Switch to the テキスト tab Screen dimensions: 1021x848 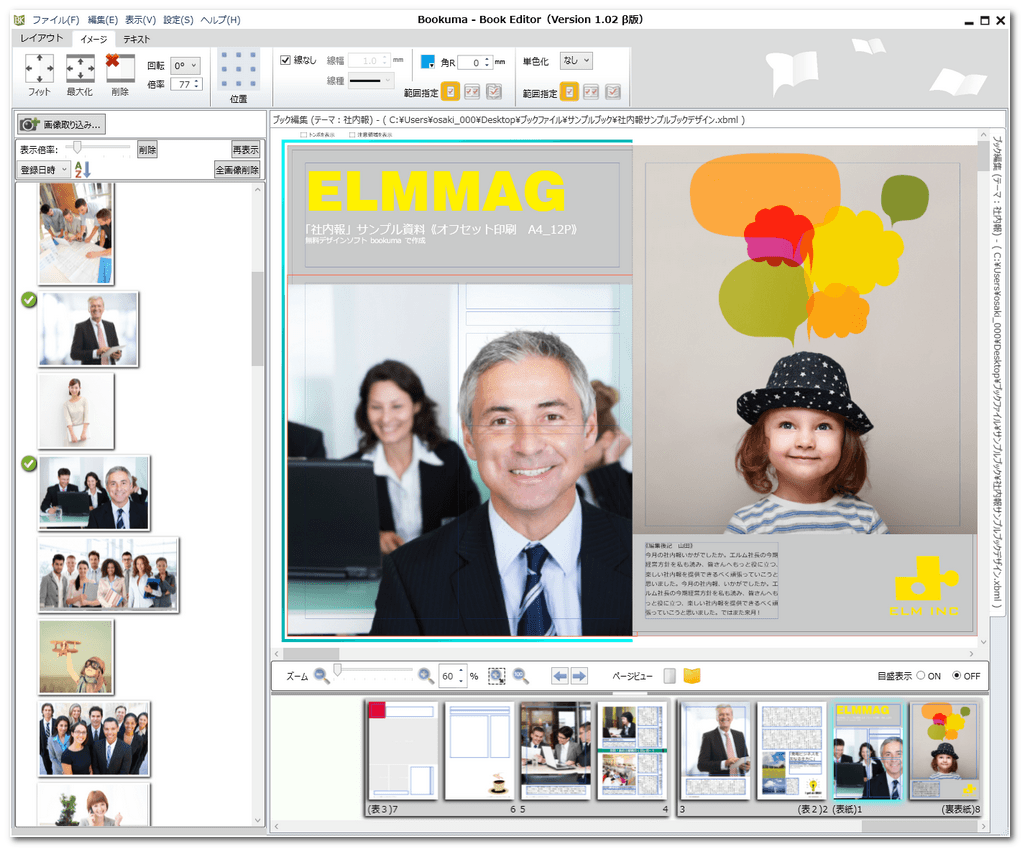pos(137,39)
